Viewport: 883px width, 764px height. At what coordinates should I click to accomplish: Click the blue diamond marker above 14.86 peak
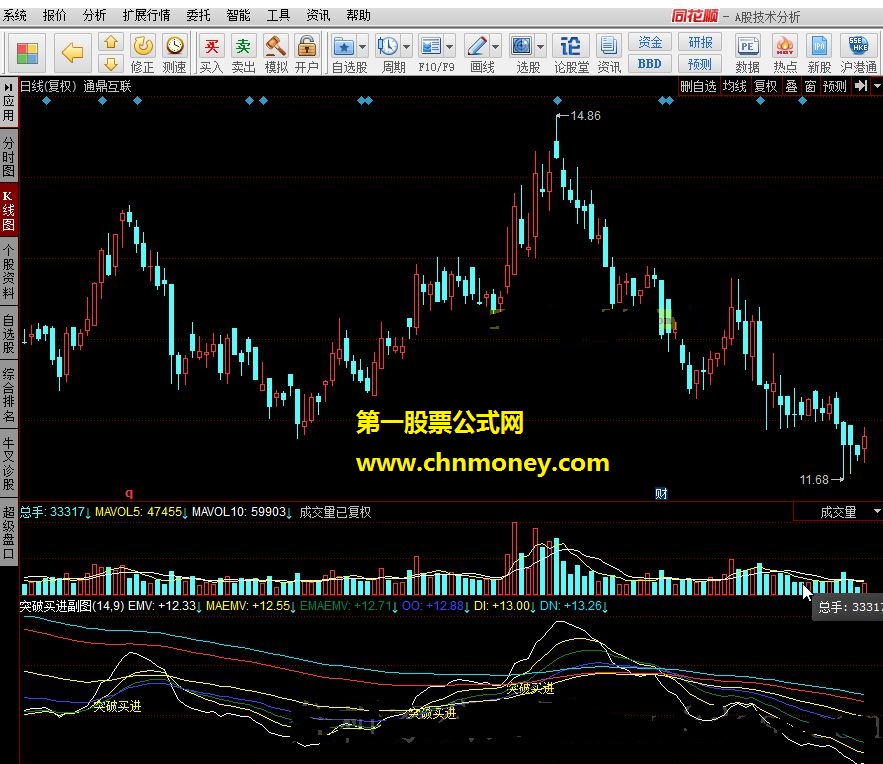557,101
